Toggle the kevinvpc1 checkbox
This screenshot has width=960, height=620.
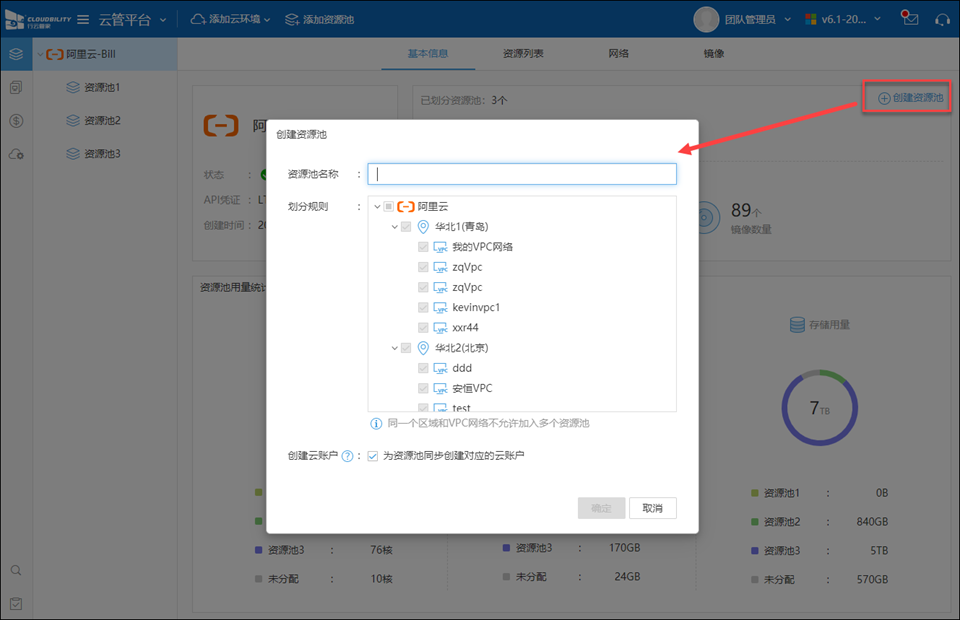(x=423, y=307)
